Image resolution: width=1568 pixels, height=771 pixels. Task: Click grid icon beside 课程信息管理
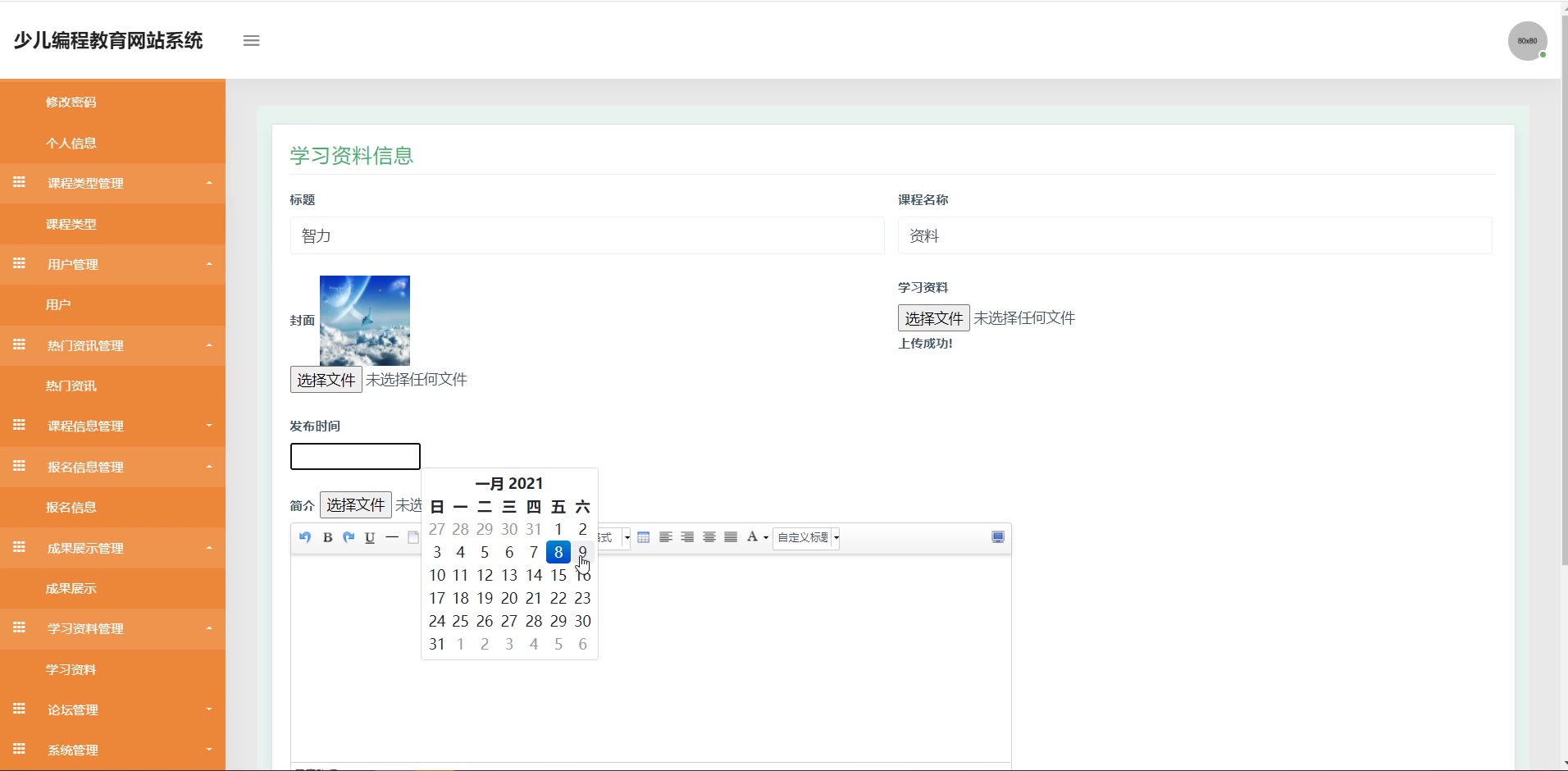(x=20, y=425)
